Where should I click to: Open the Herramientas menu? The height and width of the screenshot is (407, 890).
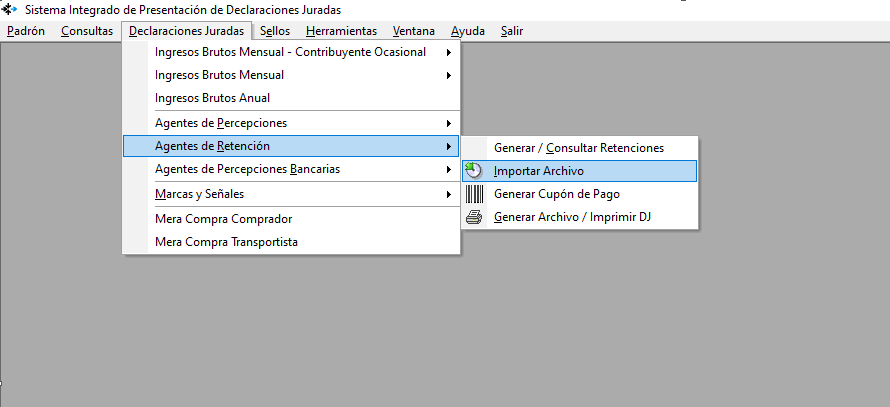point(341,31)
